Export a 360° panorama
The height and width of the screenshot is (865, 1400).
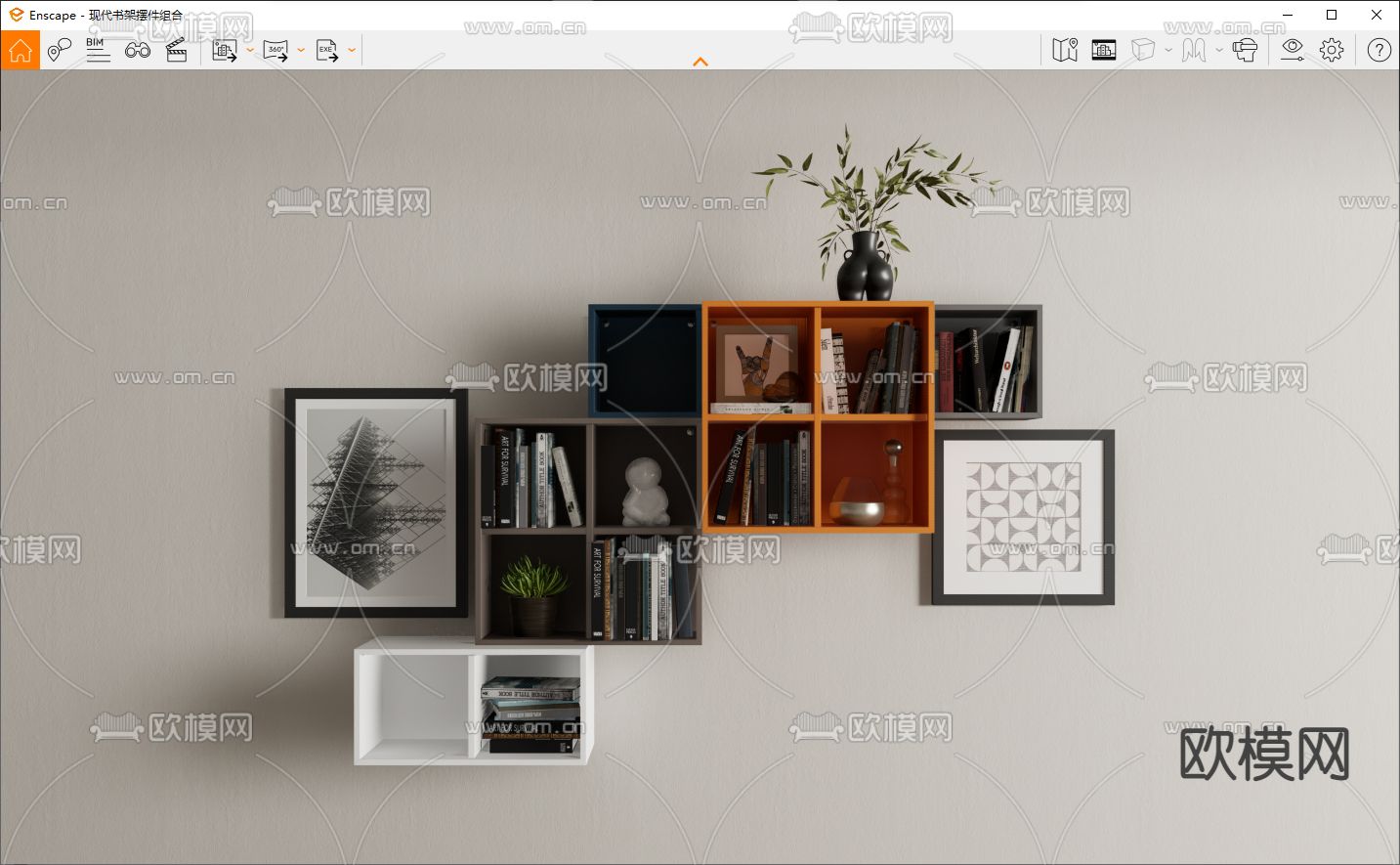[276, 50]
